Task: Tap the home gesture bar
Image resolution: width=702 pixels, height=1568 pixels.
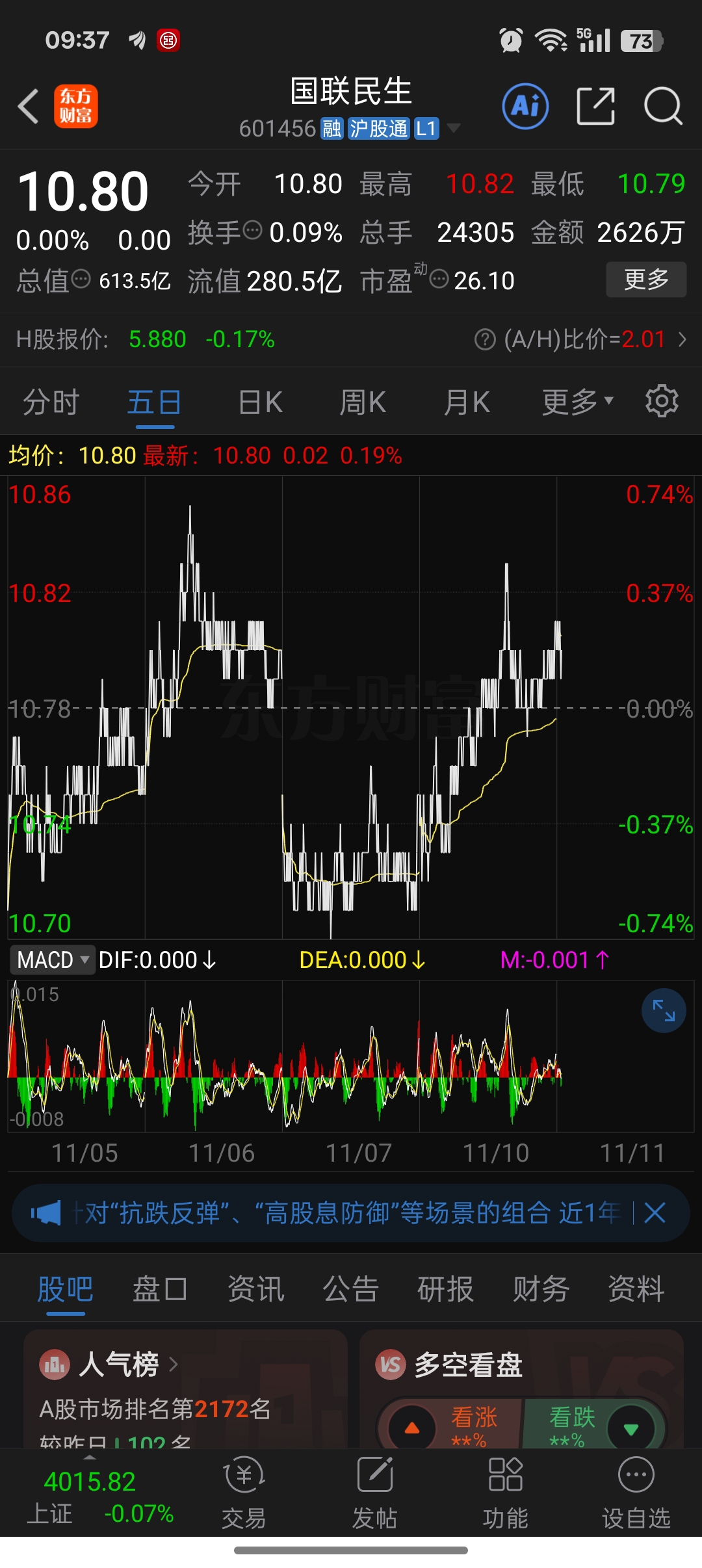Action: pyautogui.click(x=351, y=1550)
